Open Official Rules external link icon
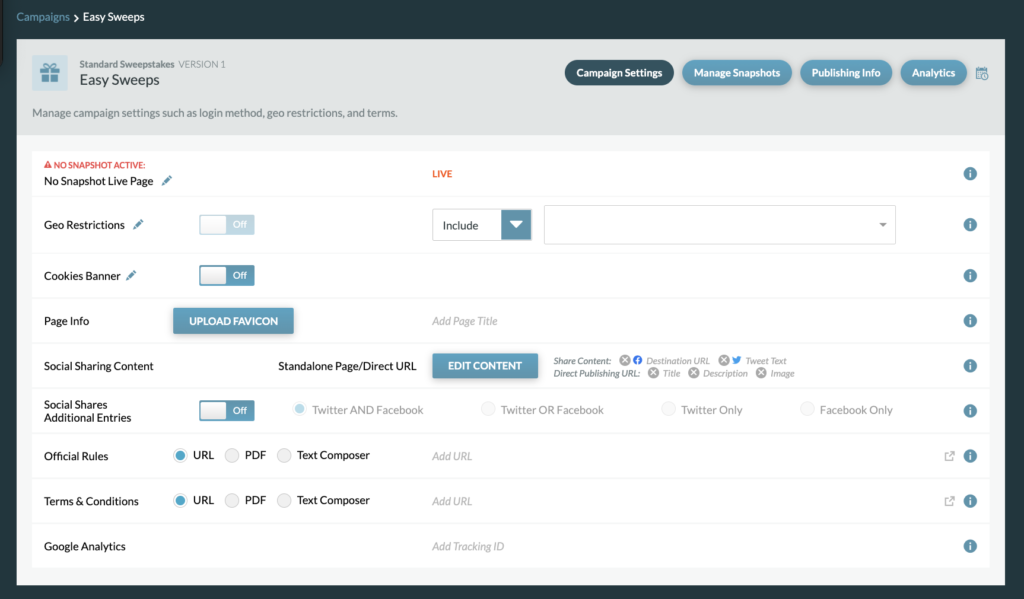 (x=949, y=456)
